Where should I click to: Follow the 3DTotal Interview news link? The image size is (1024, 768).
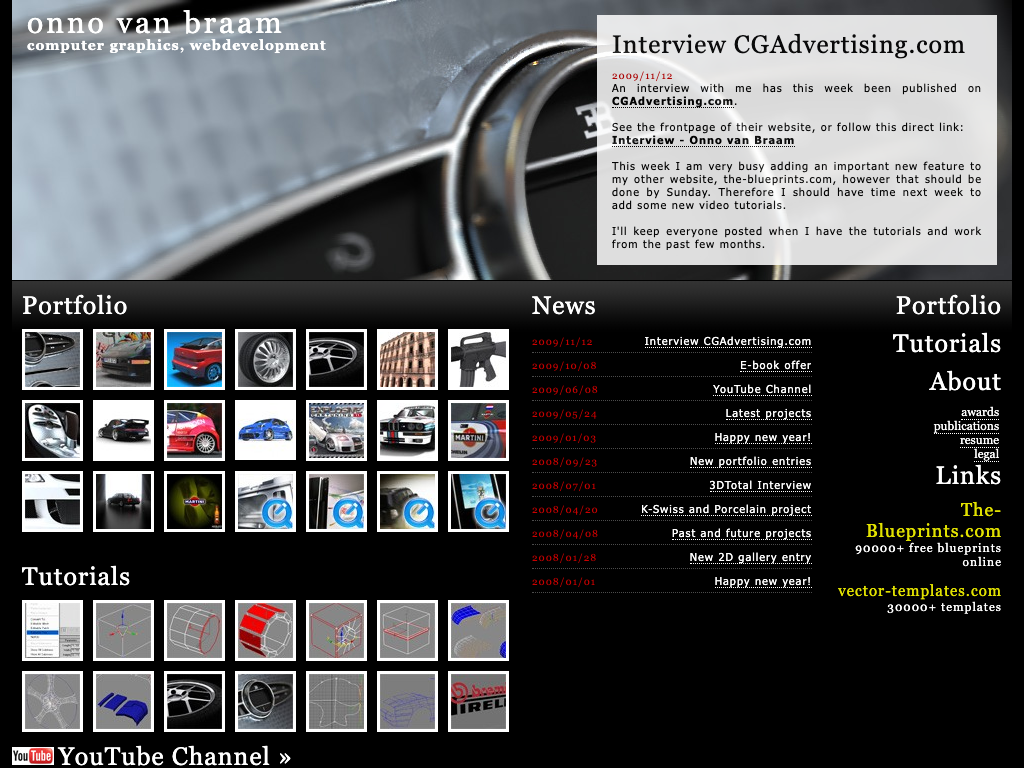pos(760,485)
